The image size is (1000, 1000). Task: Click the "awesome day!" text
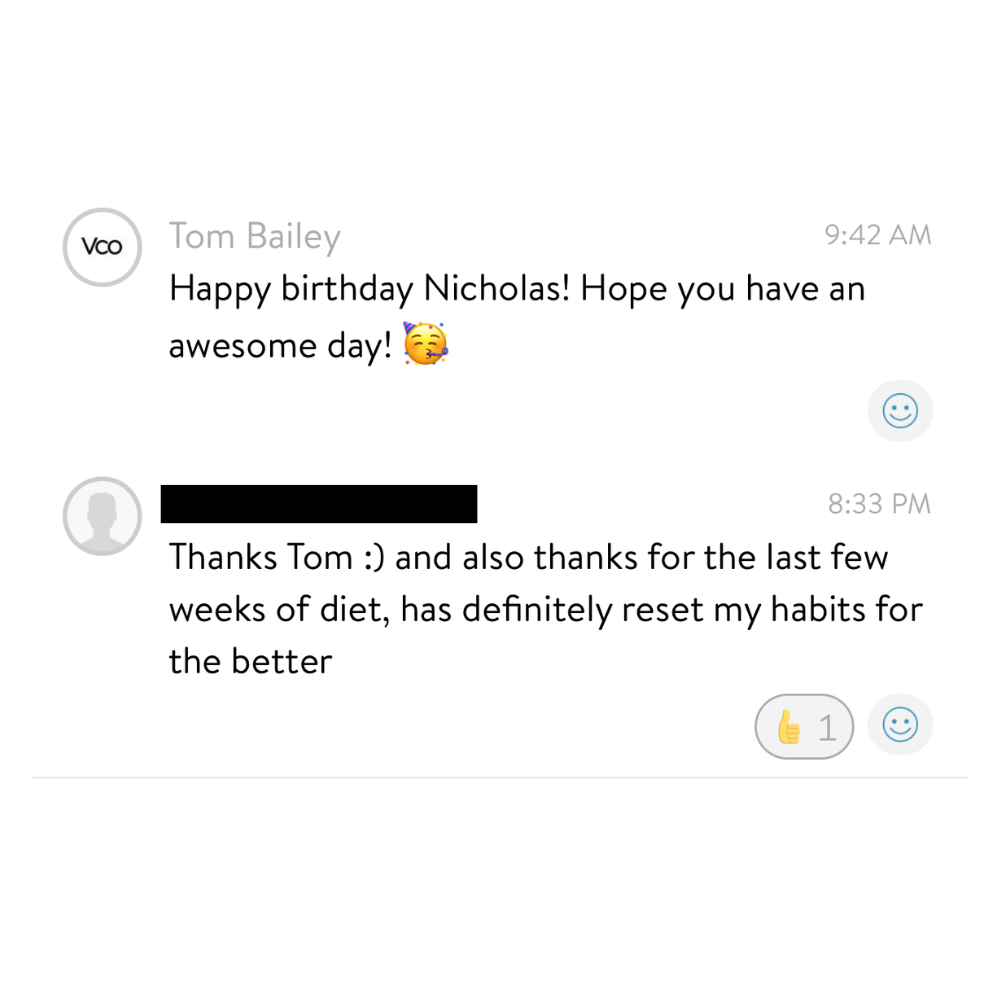tap(281, 346)
